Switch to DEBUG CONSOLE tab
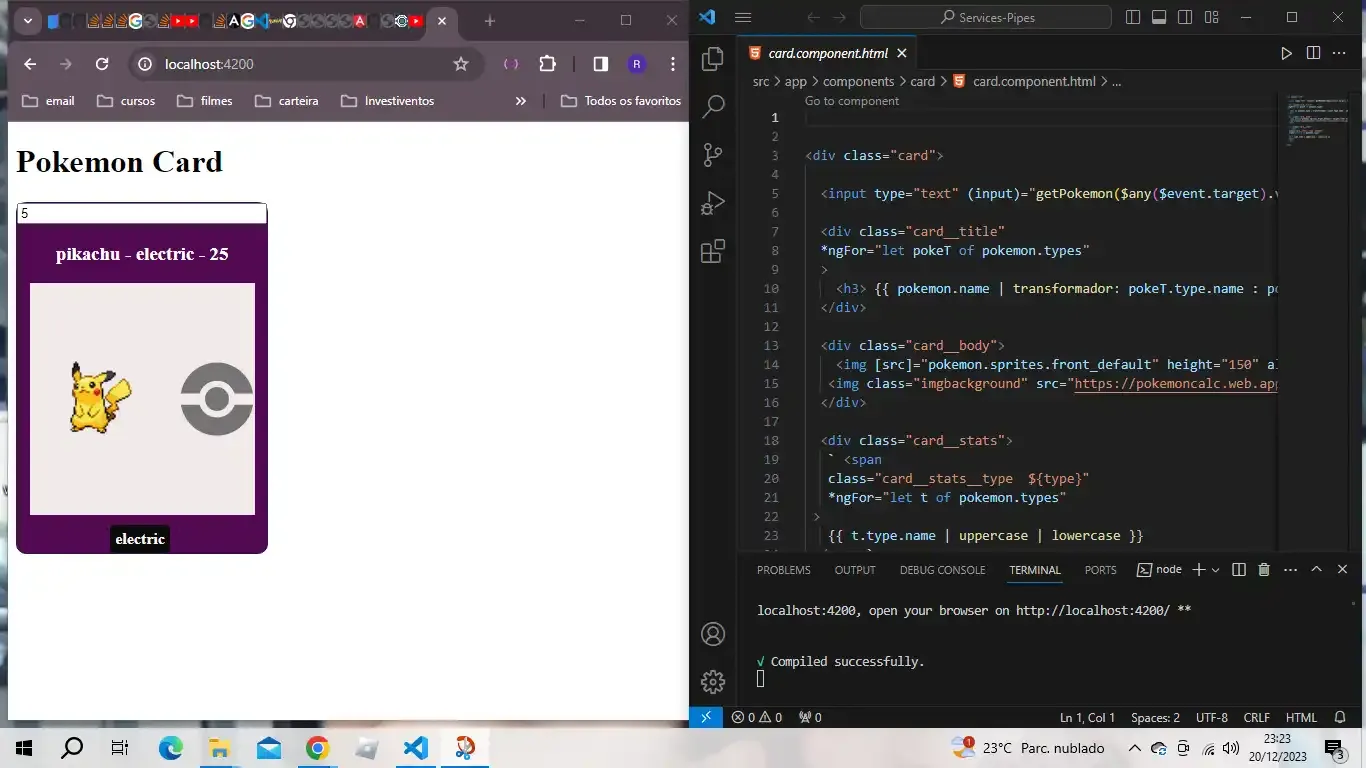Image resolution: width=1366 pixels, height=768 pixels. tap(942, 570)
